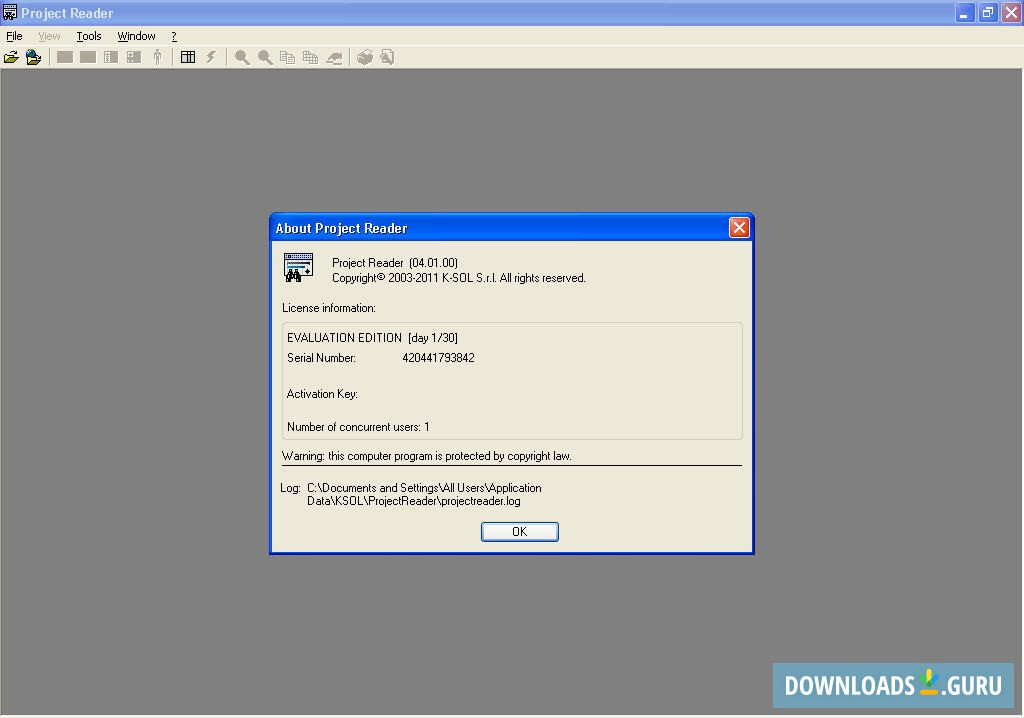Click the first gray view toolbar icon
The image size is (1024, 718).
pos(65,57)
